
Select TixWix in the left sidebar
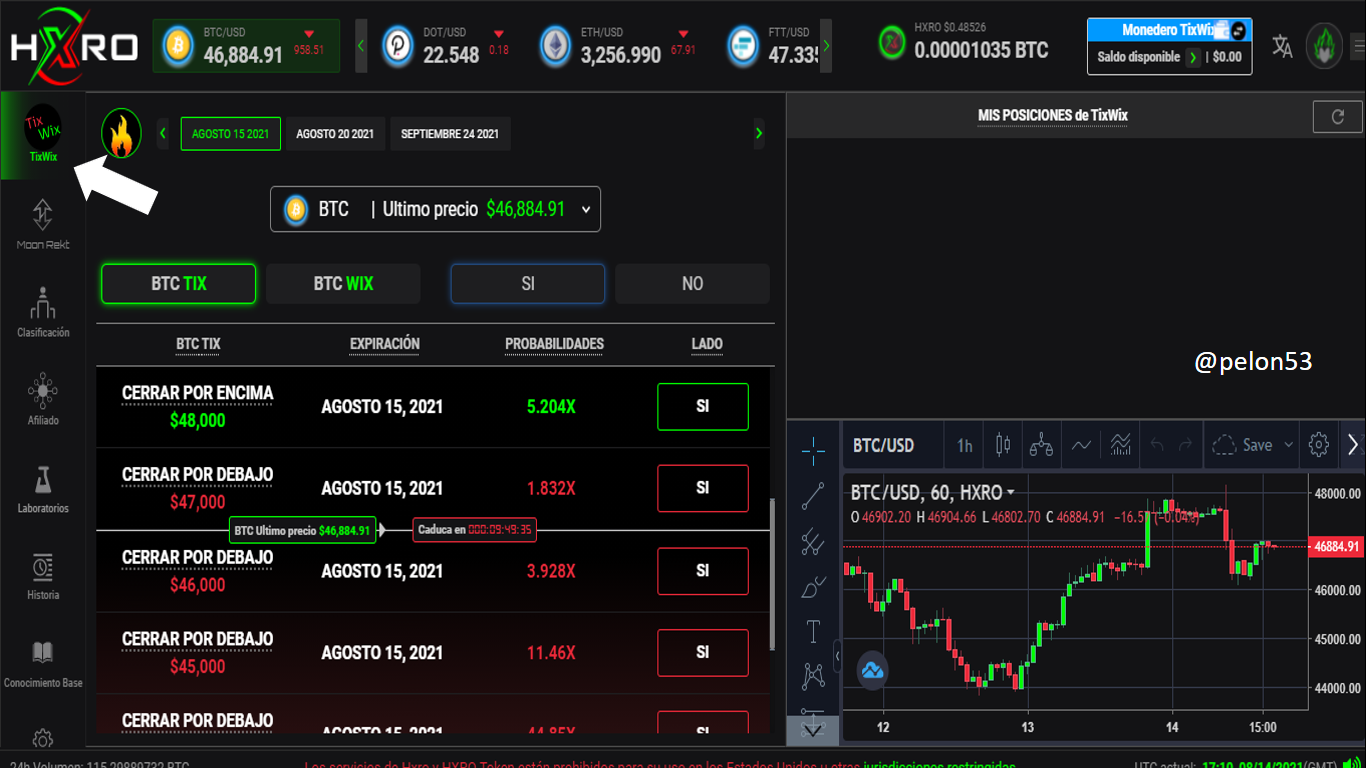(42, 135)
